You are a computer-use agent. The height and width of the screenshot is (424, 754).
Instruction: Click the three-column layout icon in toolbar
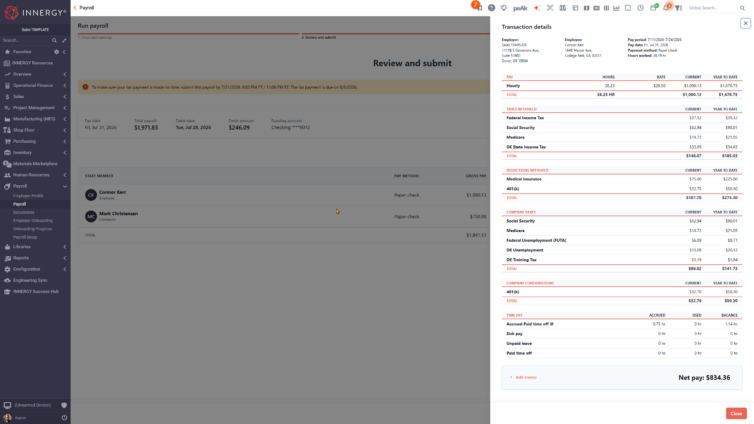coord(606,8)
